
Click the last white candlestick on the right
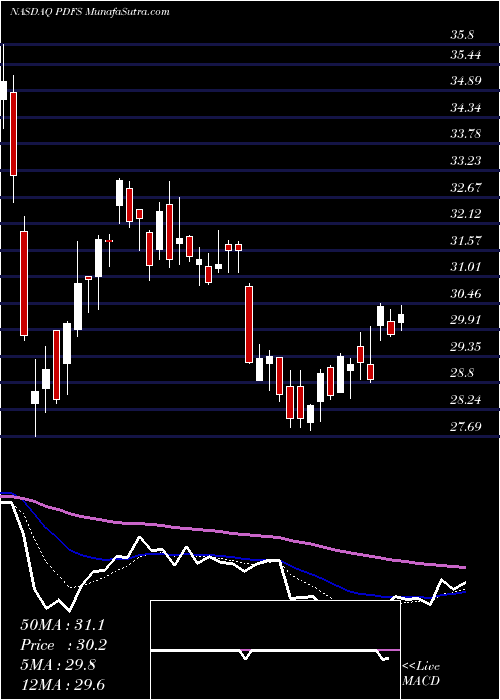tap(401, 318)
